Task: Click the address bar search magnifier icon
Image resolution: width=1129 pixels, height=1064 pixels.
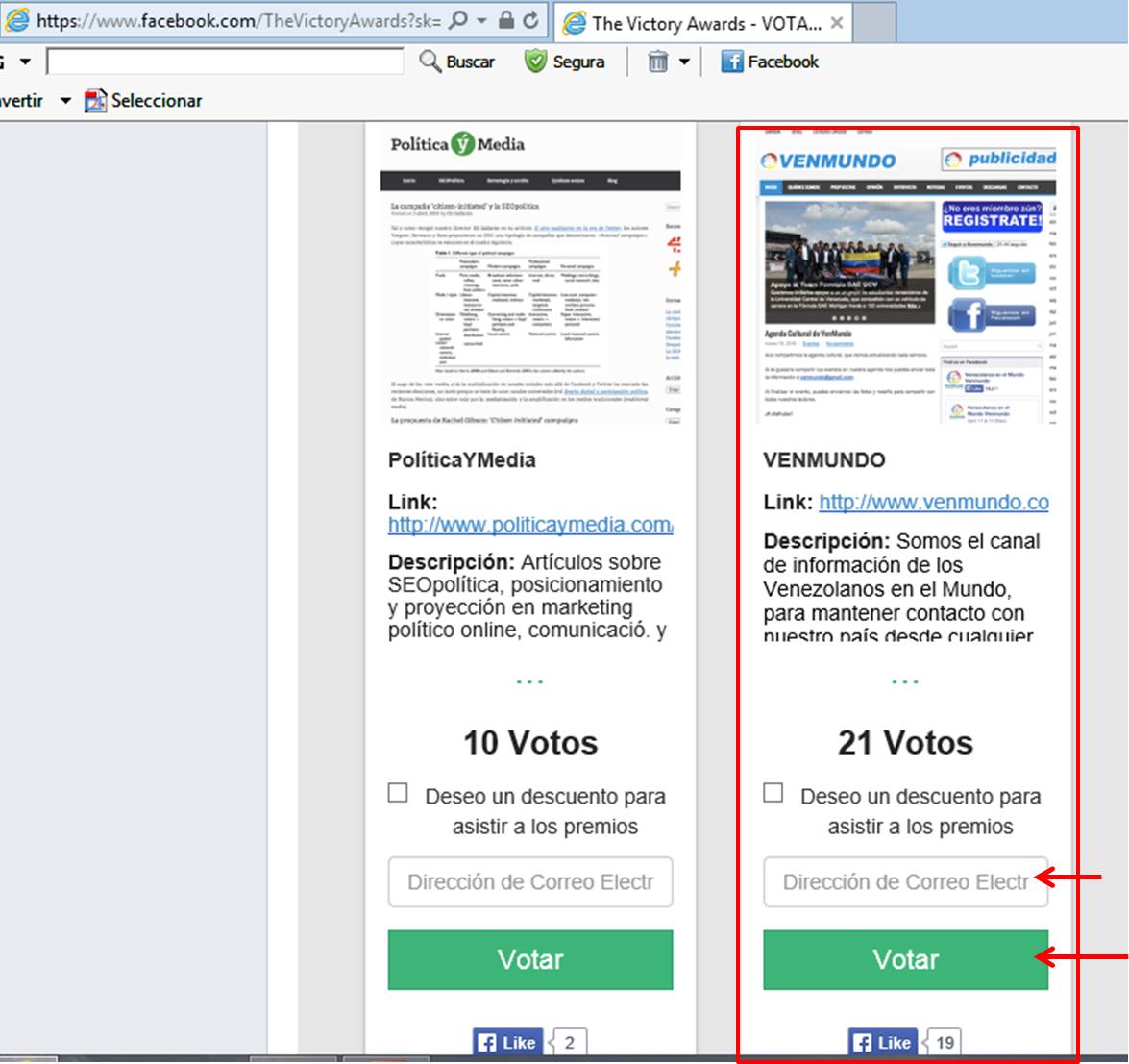Action: pyautogui.click(x=459, y=21)
